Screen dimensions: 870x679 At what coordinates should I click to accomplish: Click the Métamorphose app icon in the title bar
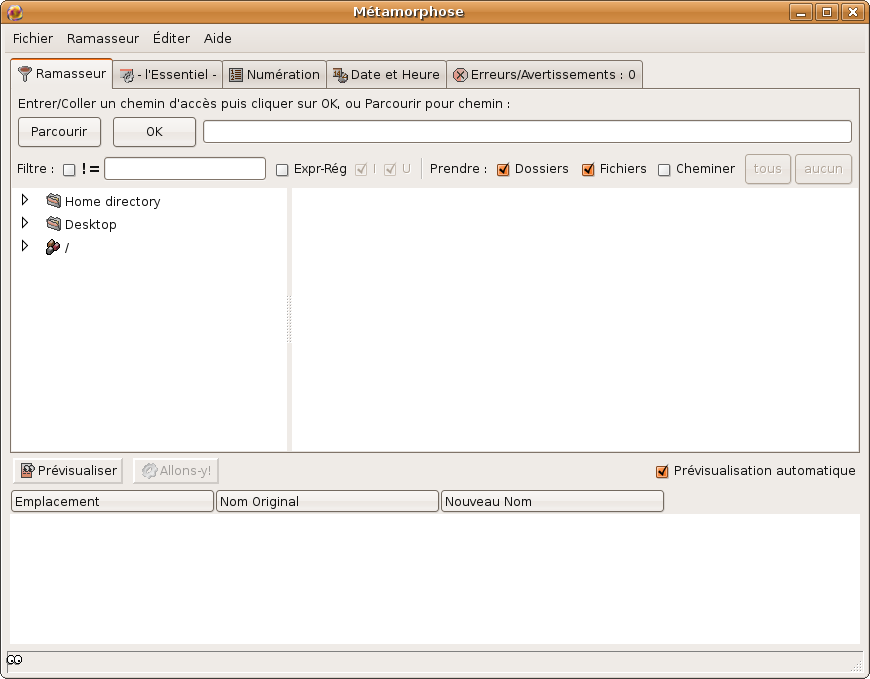click(x=15, y=12)
